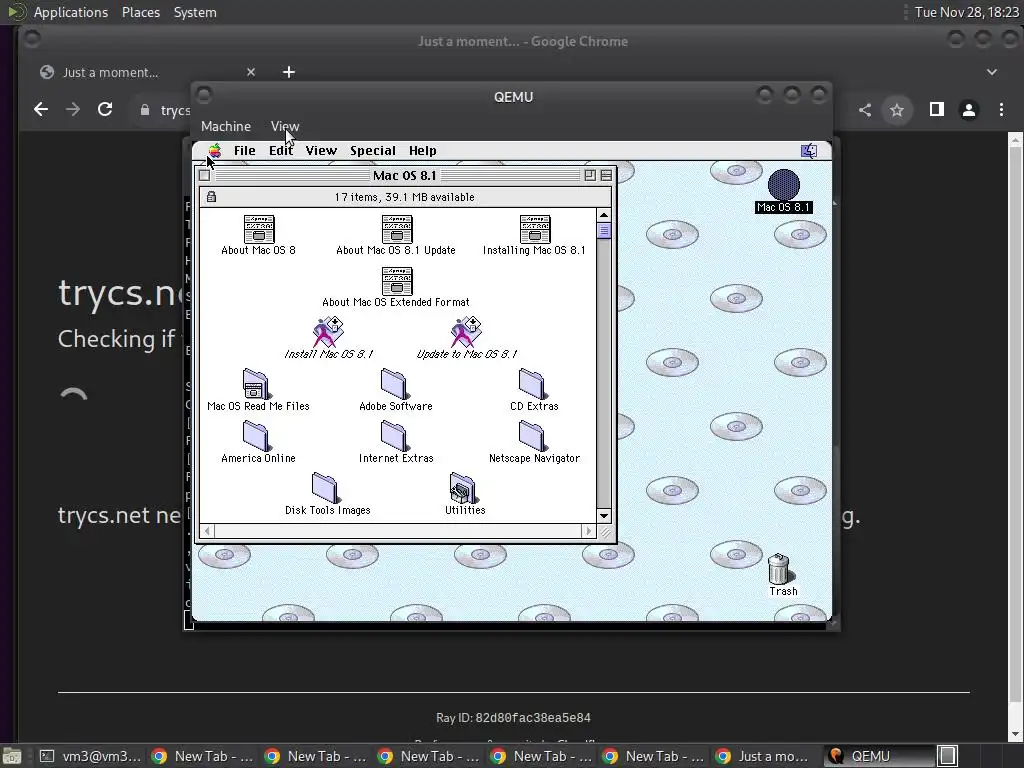Close the Just a moment tab
This screenshot has height=768, width=1024.
pos(251,72)
